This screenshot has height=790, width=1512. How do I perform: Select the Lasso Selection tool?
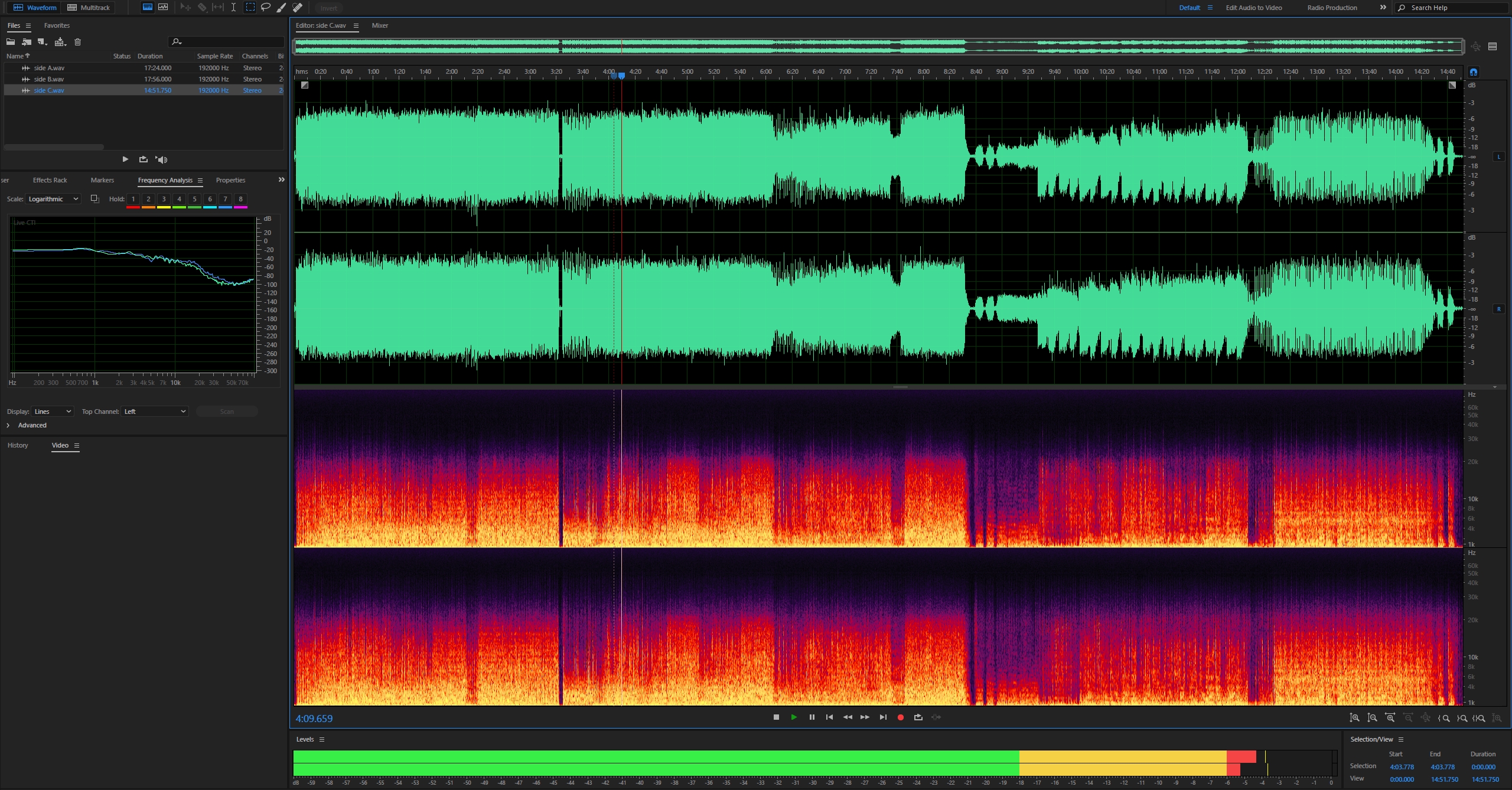tap(266, 8)
